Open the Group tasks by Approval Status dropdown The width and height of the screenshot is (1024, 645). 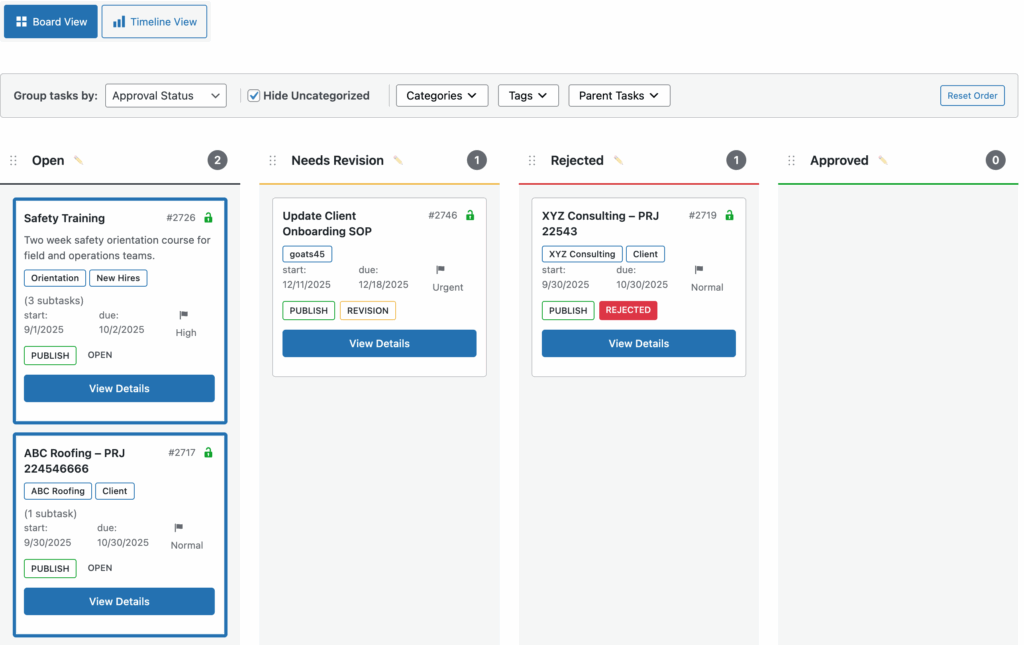coord(166,96)
